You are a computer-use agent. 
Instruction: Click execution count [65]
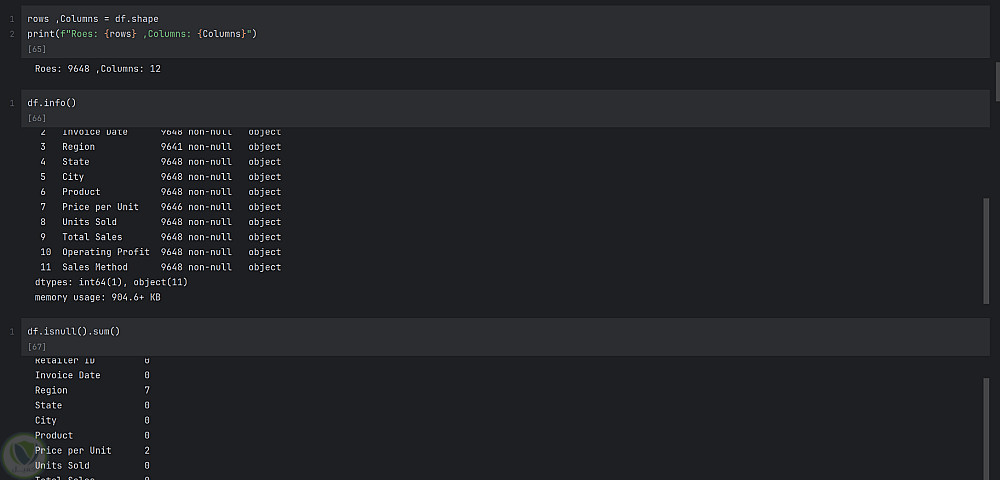[x=37, y=48]
